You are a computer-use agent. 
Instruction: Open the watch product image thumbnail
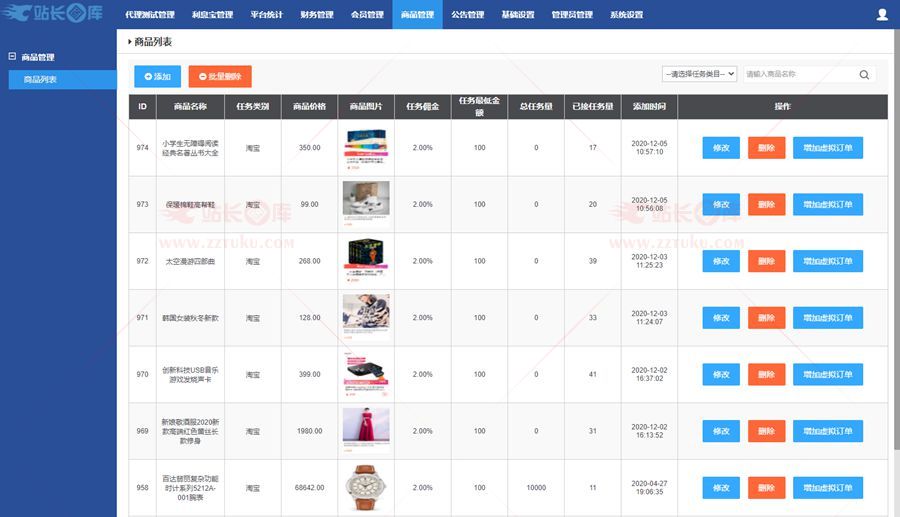pyautogui.click(x=366, y=488)
